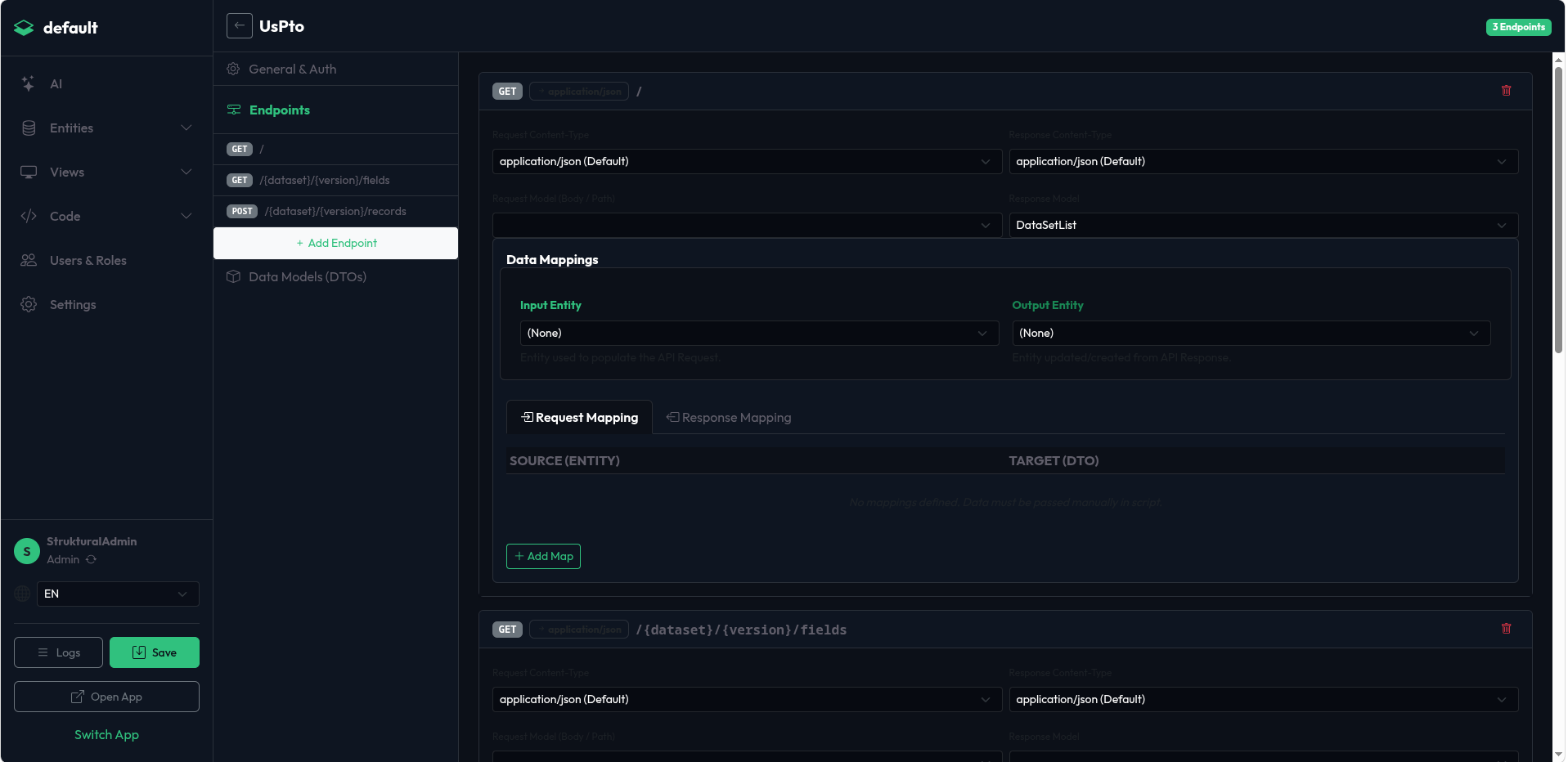Open Request Content-Type dropdown of GET / endpoint
This screenshot has height=762, width=1568.
[x=747, y=161]
